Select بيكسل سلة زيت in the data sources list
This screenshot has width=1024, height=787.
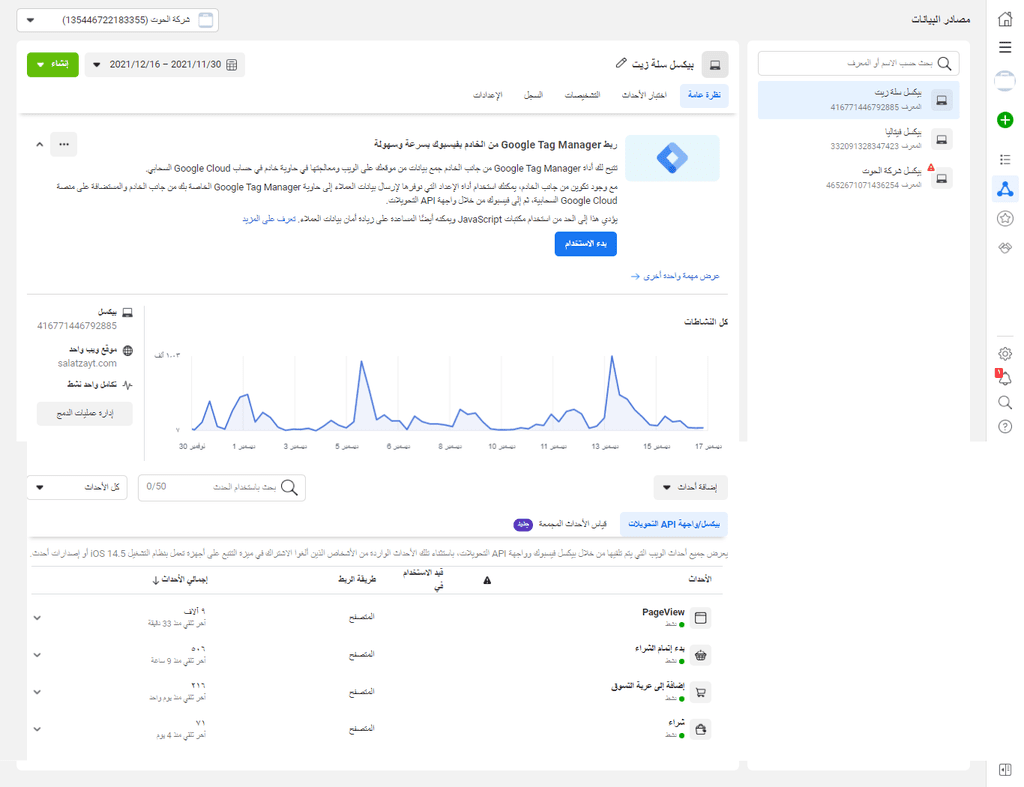858,100
